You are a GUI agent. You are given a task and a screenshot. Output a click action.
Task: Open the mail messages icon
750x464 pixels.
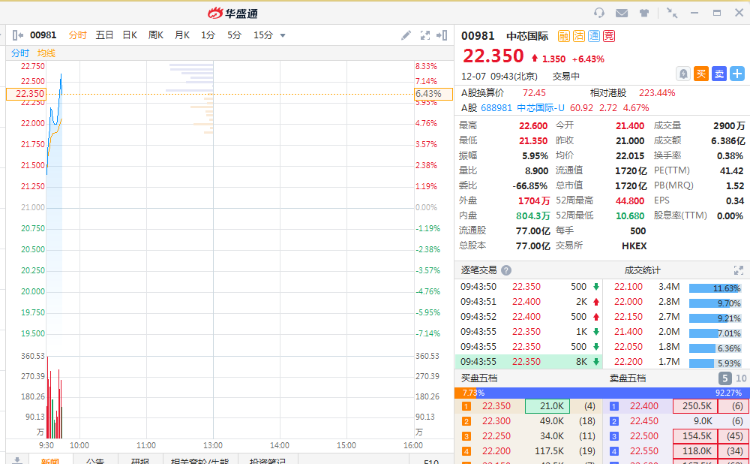[622, 13]
